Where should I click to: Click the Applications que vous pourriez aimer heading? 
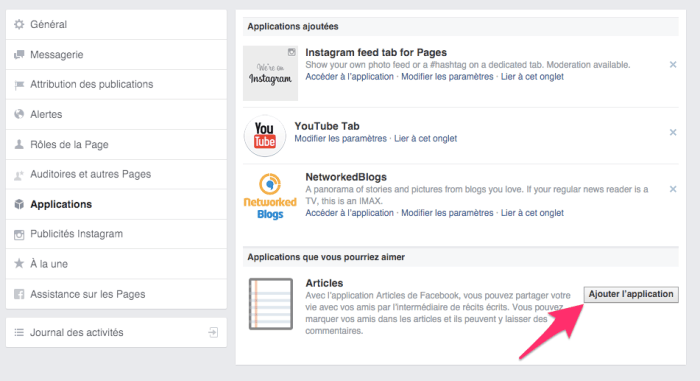(x=326, y=257)
